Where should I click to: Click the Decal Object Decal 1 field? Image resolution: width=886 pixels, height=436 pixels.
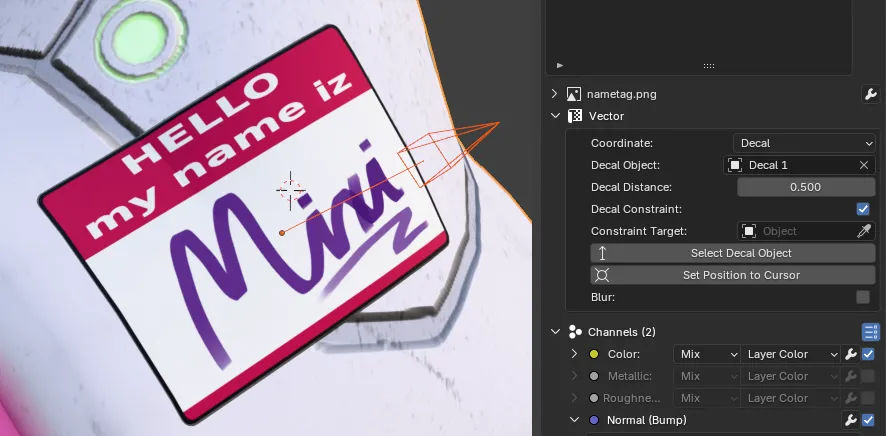point(800,165)
